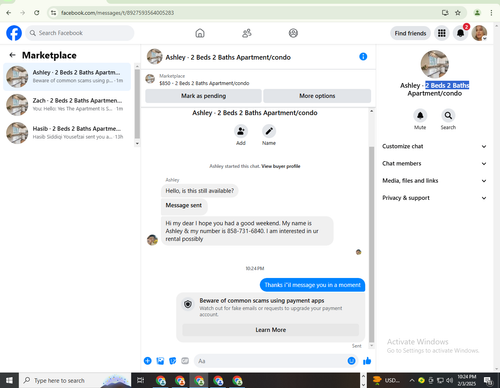
Task: Open the Windows Start menu
Action: [9, 380]
